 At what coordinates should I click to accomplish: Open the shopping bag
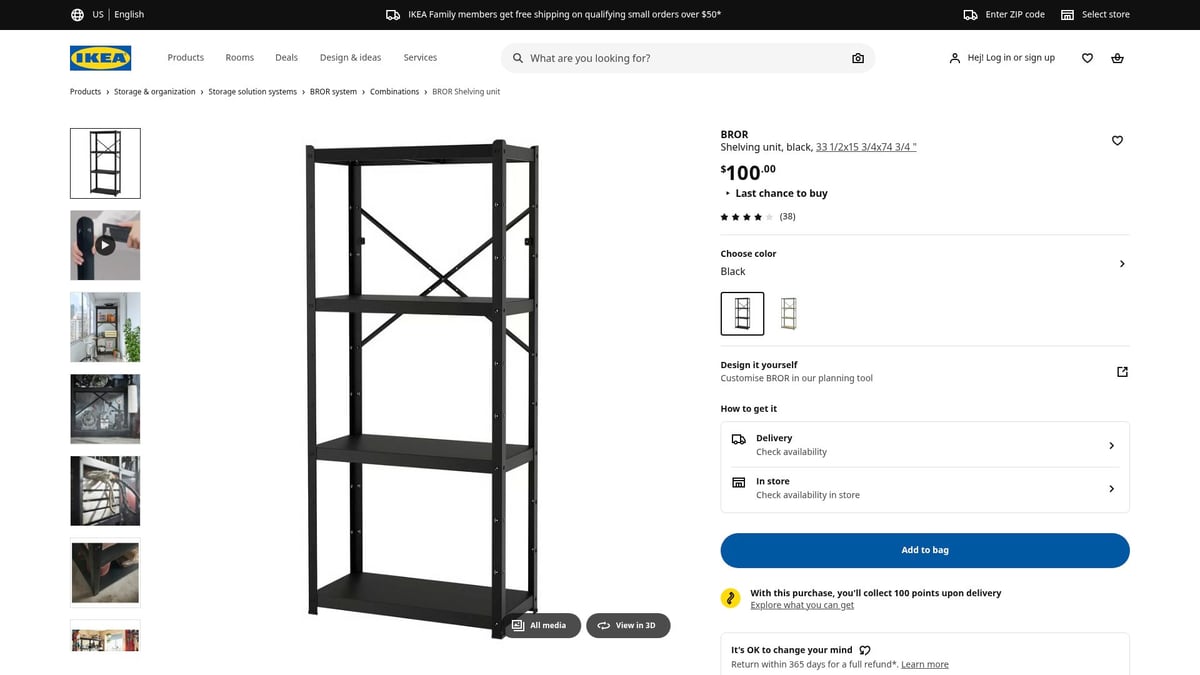coord(1117,58)
